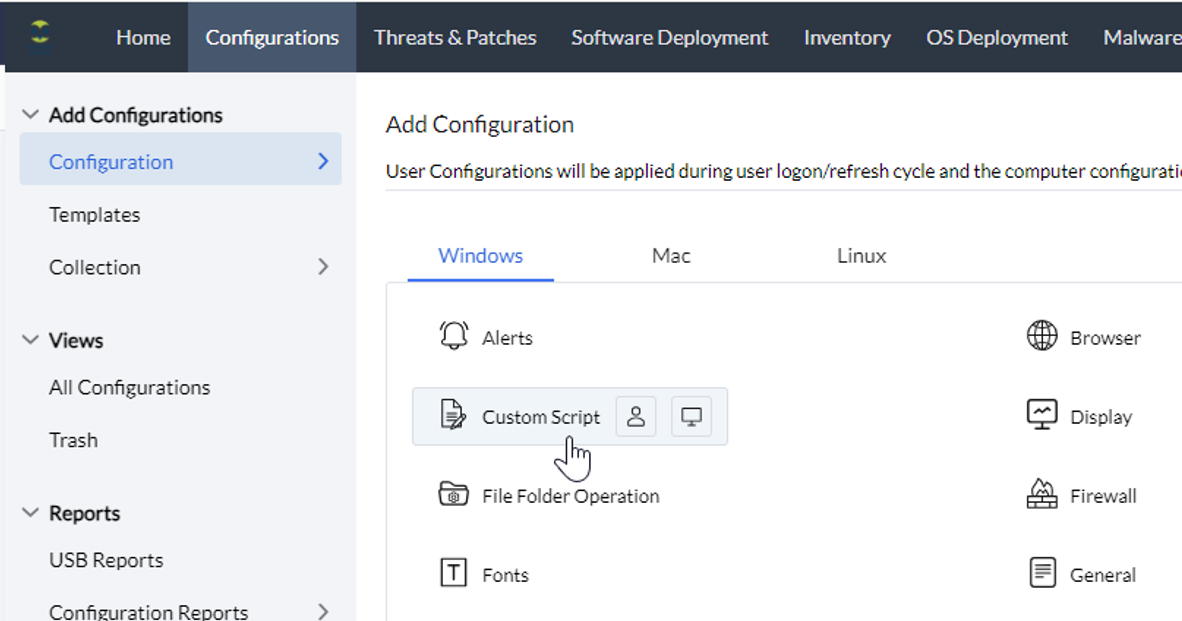Click the File Folder Operation icon
The image size is (1182, 621).
coord(454,494)
